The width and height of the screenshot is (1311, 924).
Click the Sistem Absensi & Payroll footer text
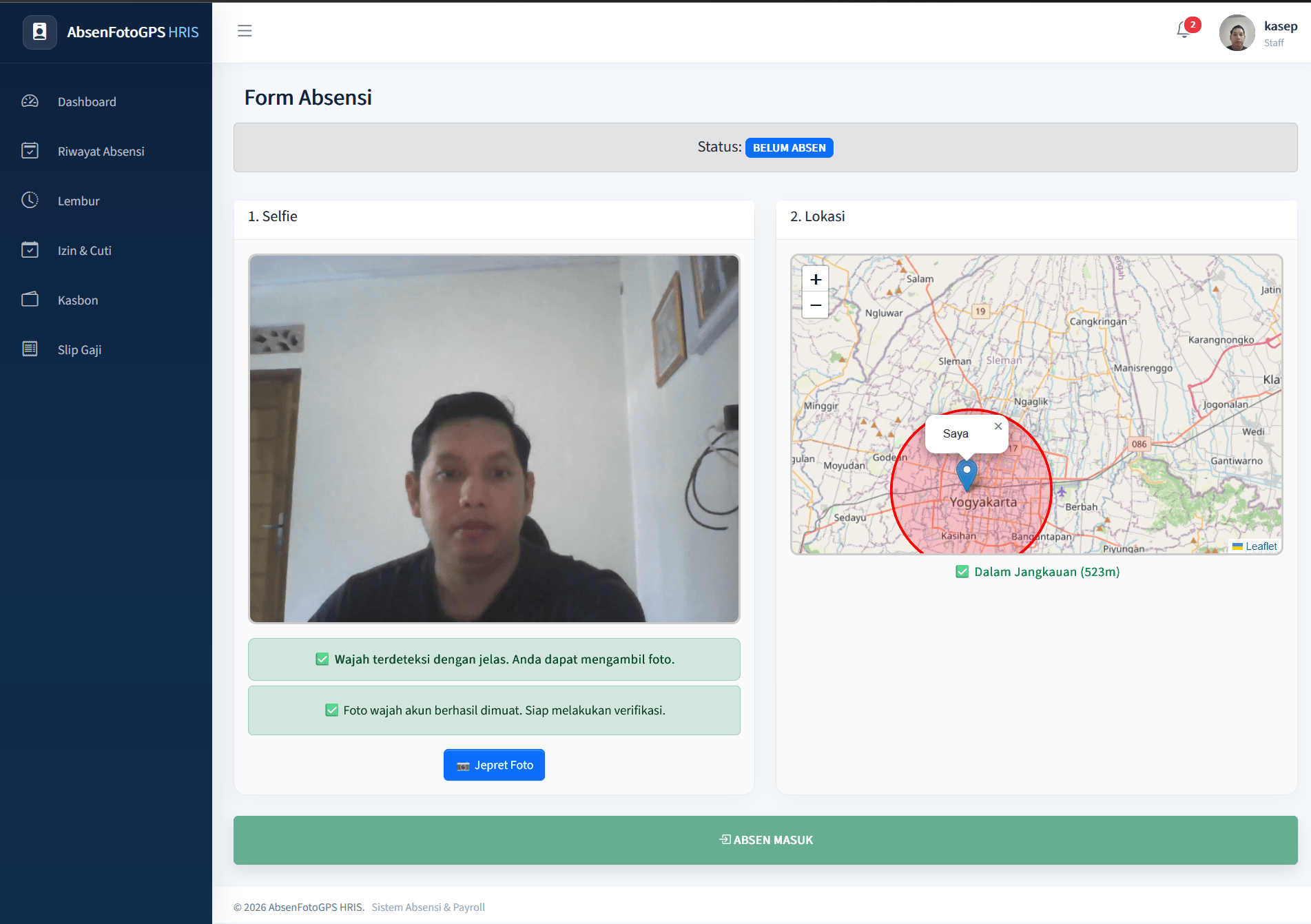(x=428, y=907)
